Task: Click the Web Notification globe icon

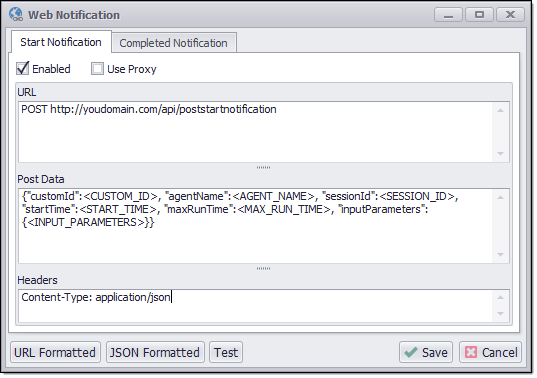Action: [x=16, y=15]
